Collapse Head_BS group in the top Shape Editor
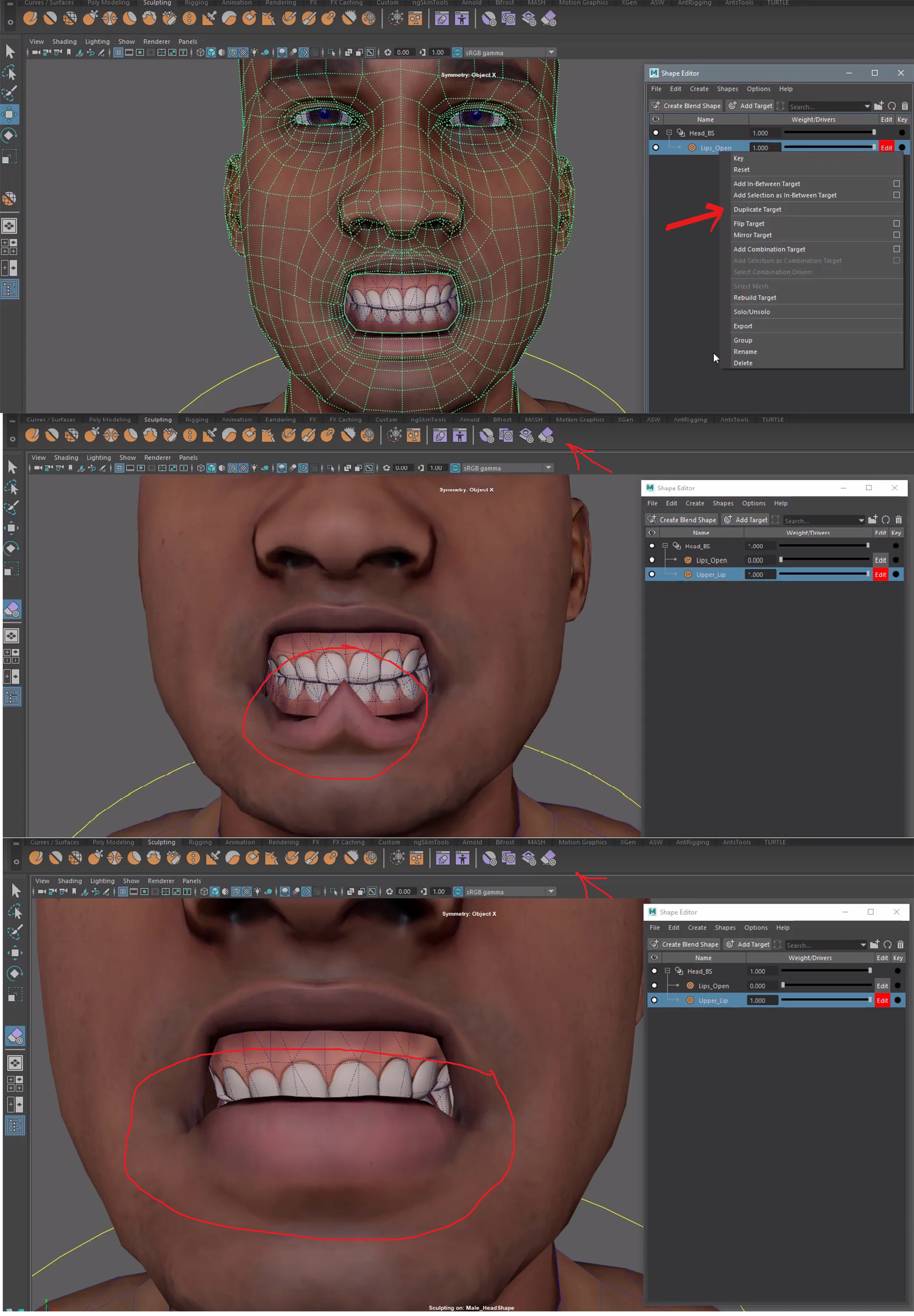Viewport: 914px width, 1316px height. tap(668, 133)
